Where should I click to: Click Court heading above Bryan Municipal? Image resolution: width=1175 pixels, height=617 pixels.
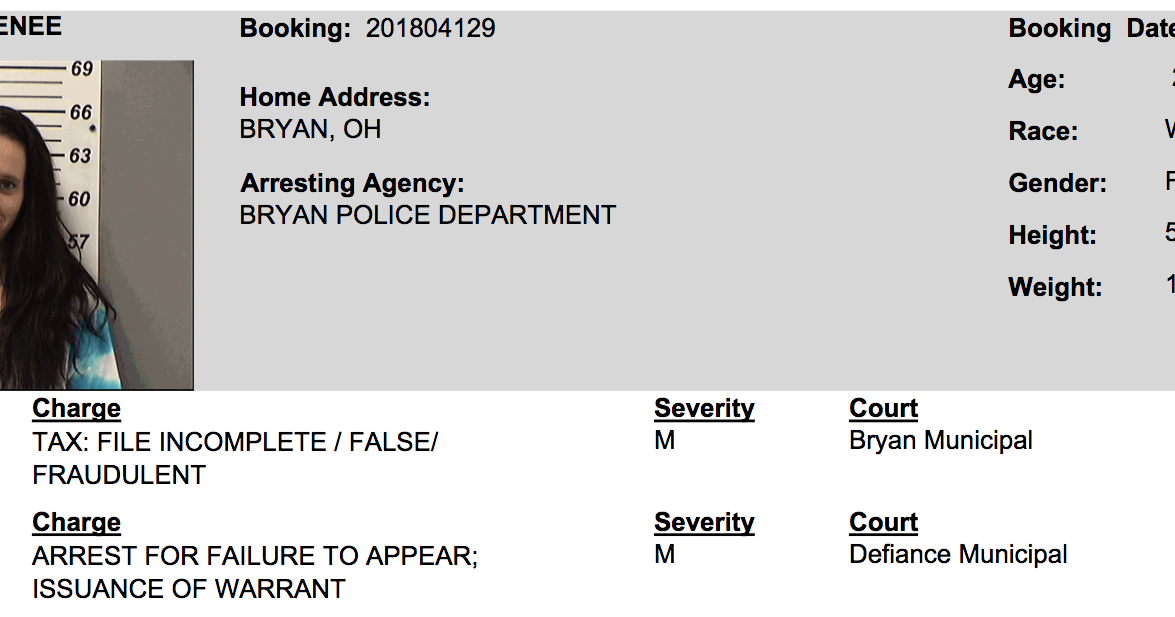[x=883, y=409]
